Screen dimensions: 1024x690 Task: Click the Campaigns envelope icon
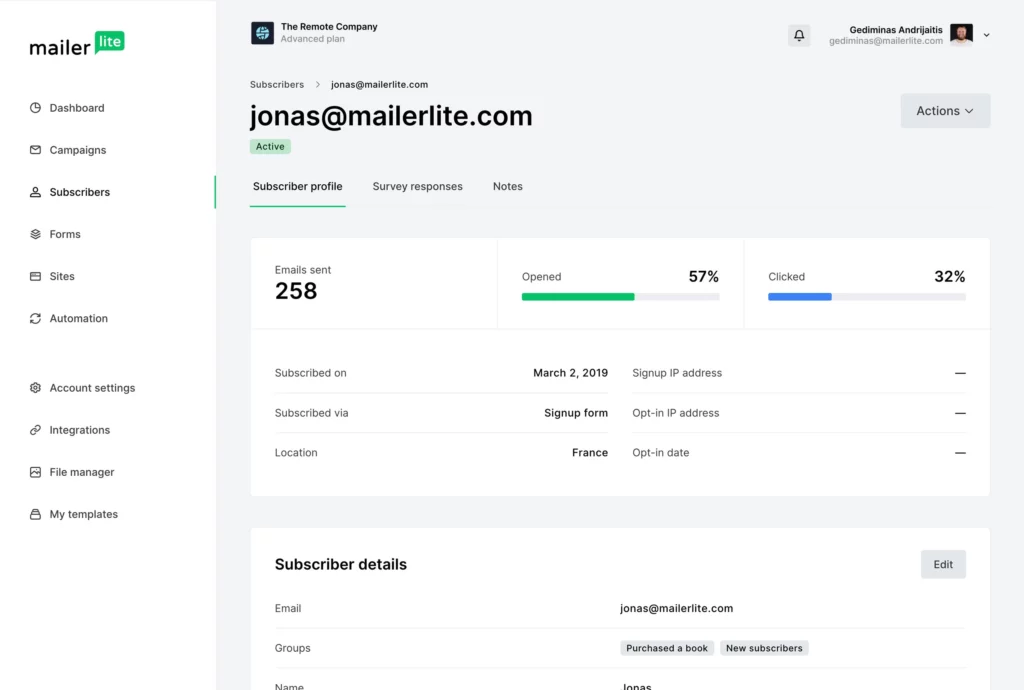pyautogui.click(x=35, y=150)
